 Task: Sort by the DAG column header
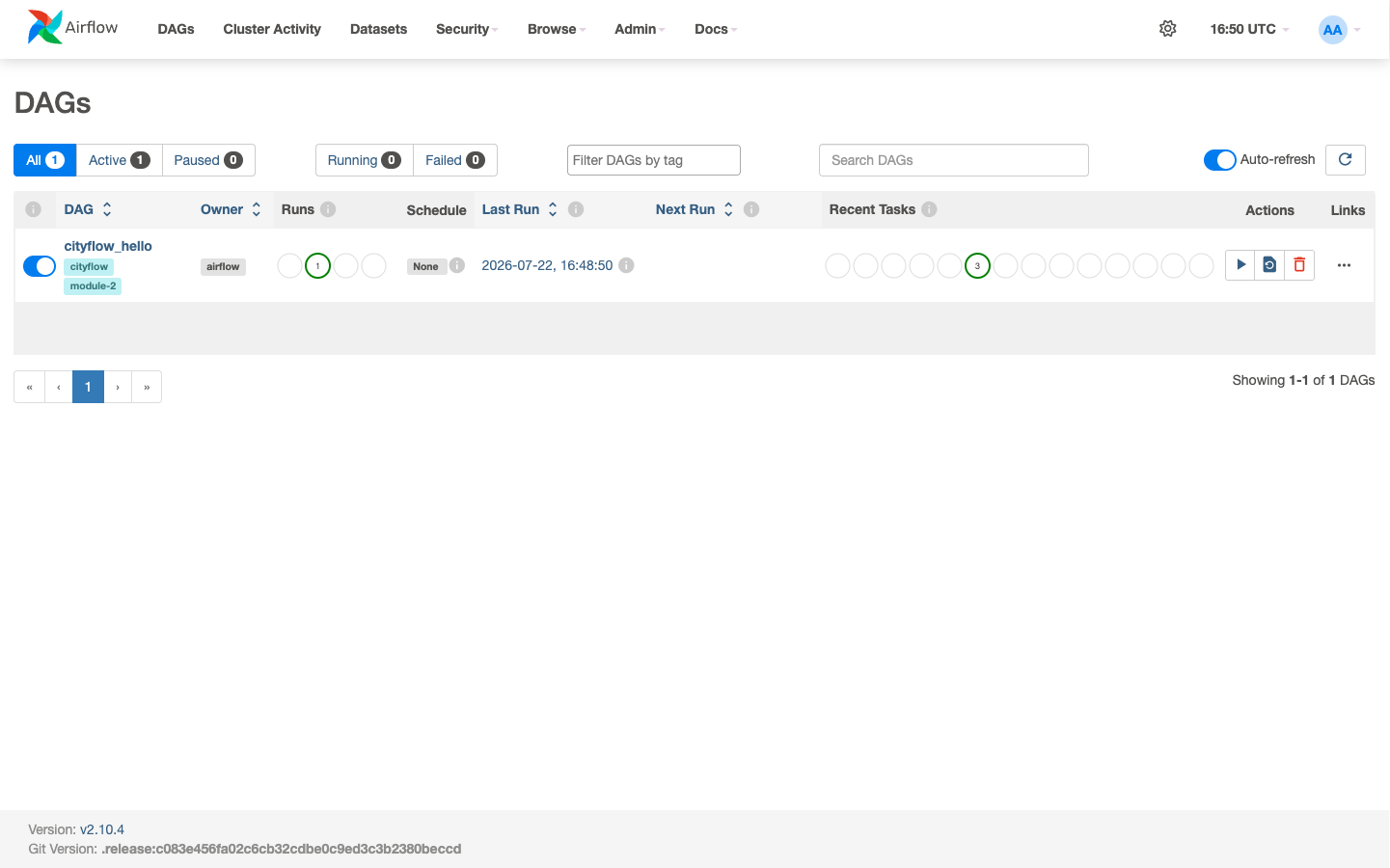click(x=88, y=209)
